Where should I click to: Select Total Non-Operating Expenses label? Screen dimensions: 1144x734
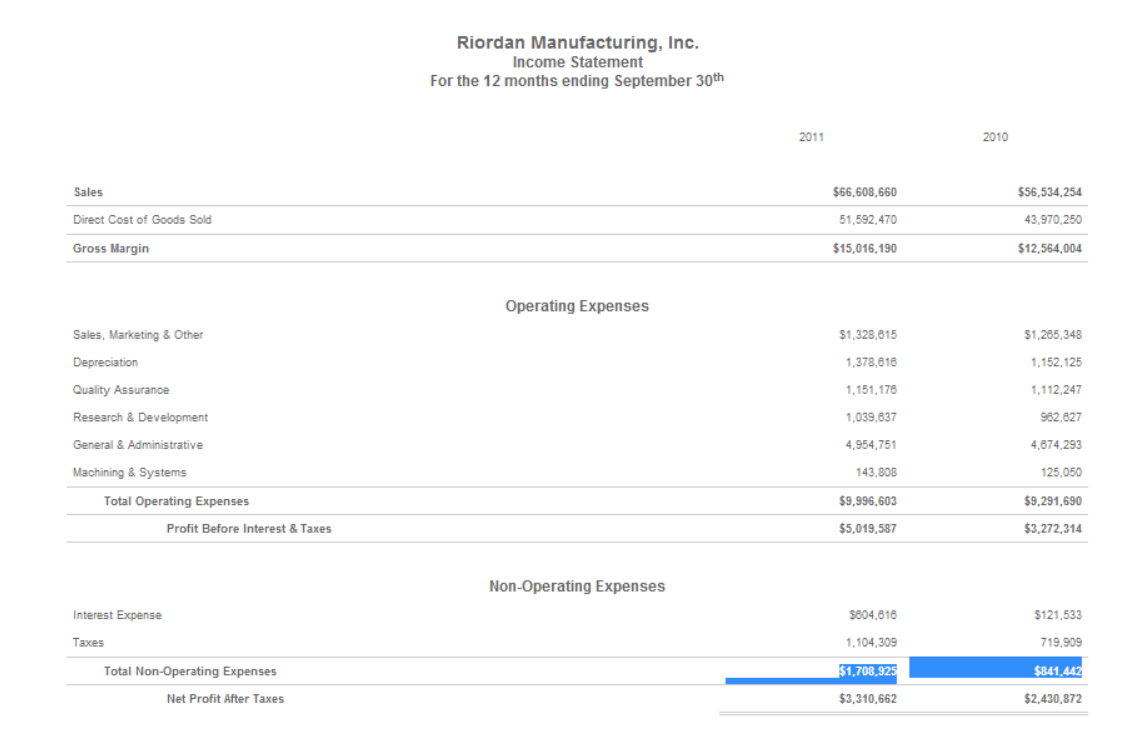click(x=190, y=671)
